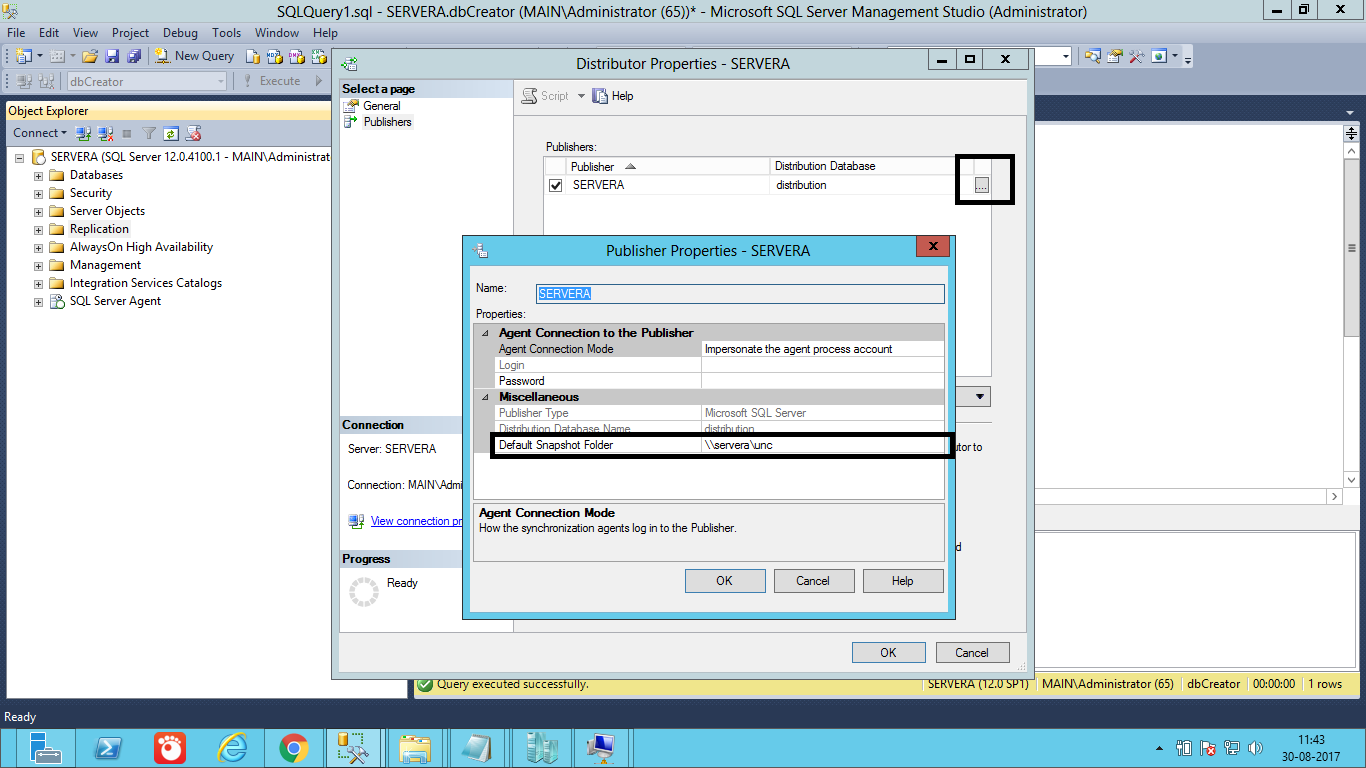Click OK in Publisher Properties dialog
The width and height of the screenshot is (1366, 768).
tap(724, 580)
